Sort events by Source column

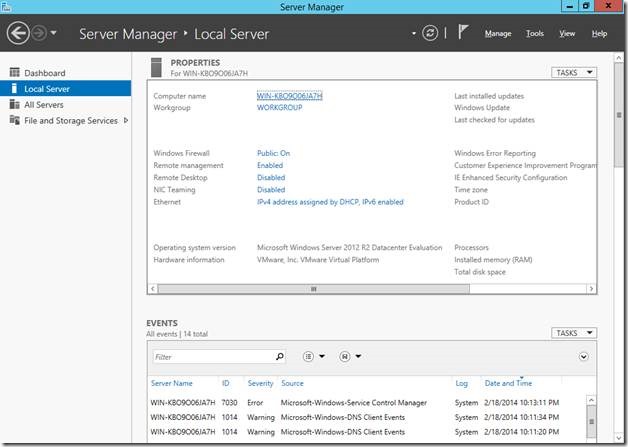point(292,383)
